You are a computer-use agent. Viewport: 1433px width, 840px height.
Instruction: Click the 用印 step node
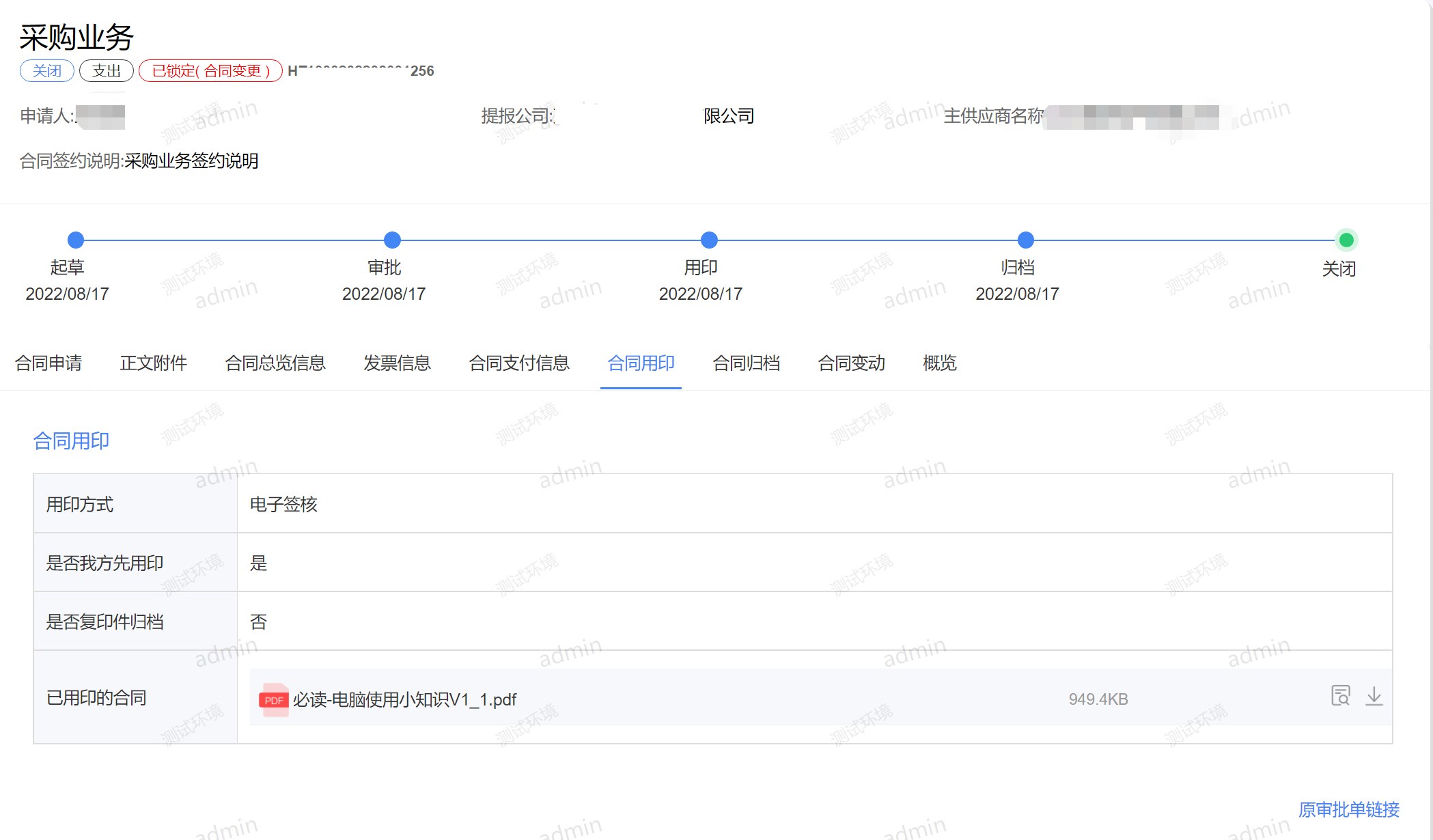tap(709, 240)
